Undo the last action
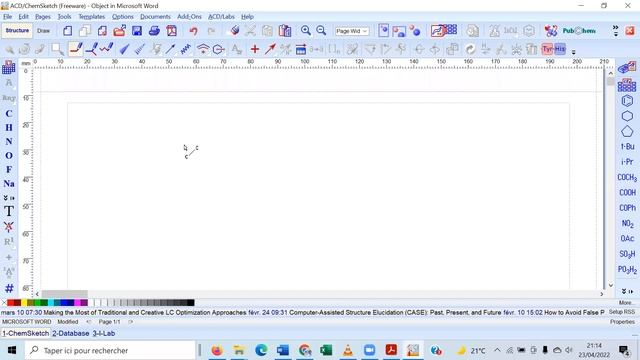The height and width of the screenshot is (360, 640). click(x=193, y=31)
